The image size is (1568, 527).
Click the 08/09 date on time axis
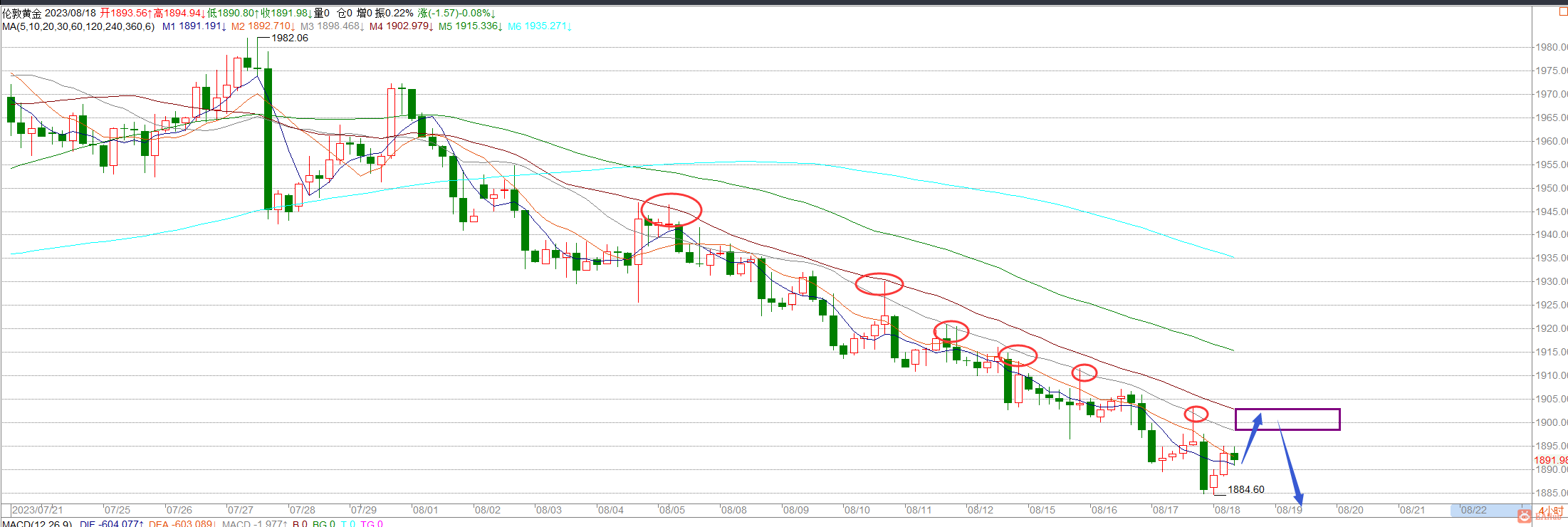click(795, 510)
